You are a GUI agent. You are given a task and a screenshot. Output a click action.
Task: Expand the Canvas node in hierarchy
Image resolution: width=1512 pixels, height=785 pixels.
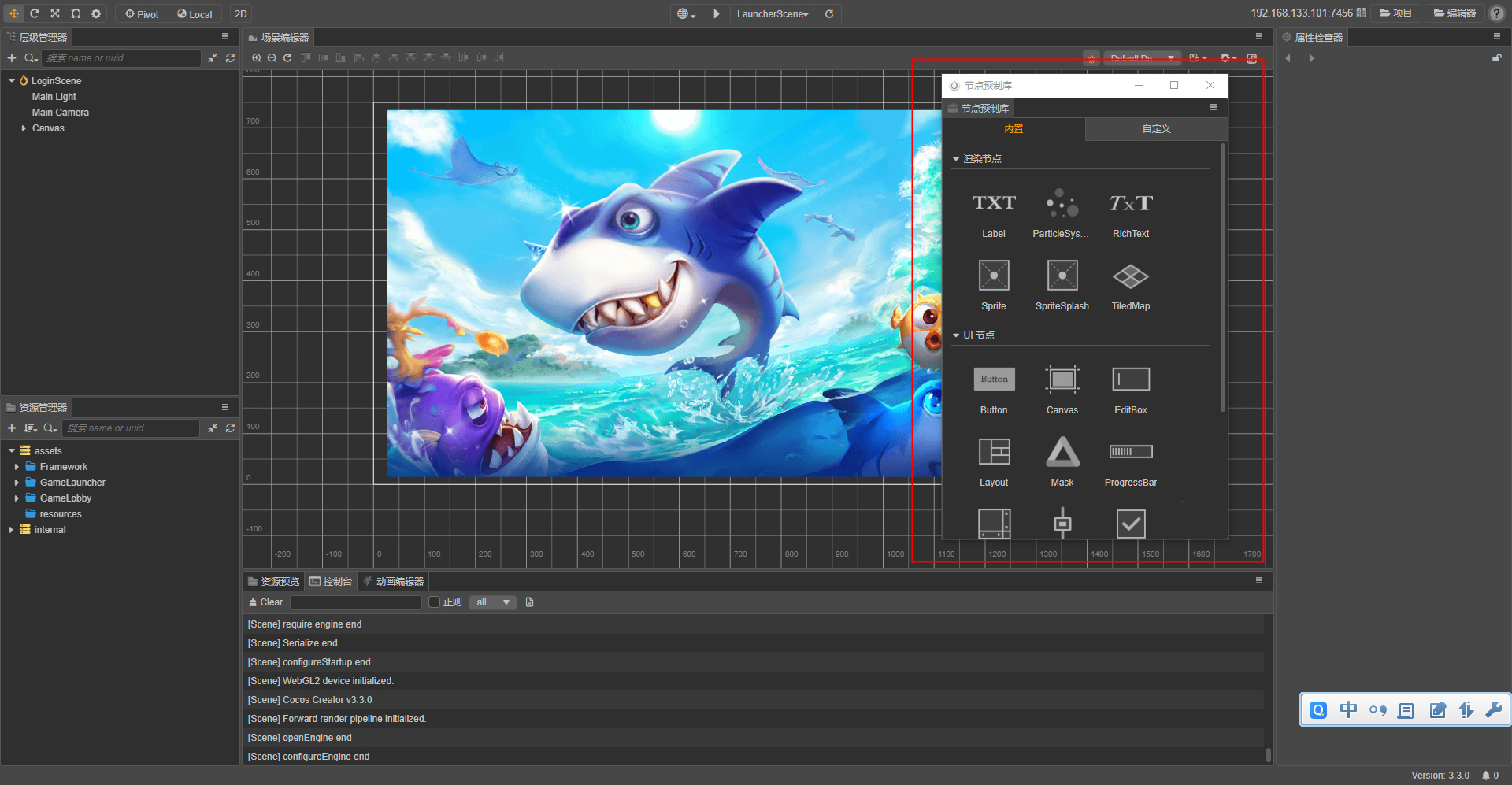click(24, 128)
